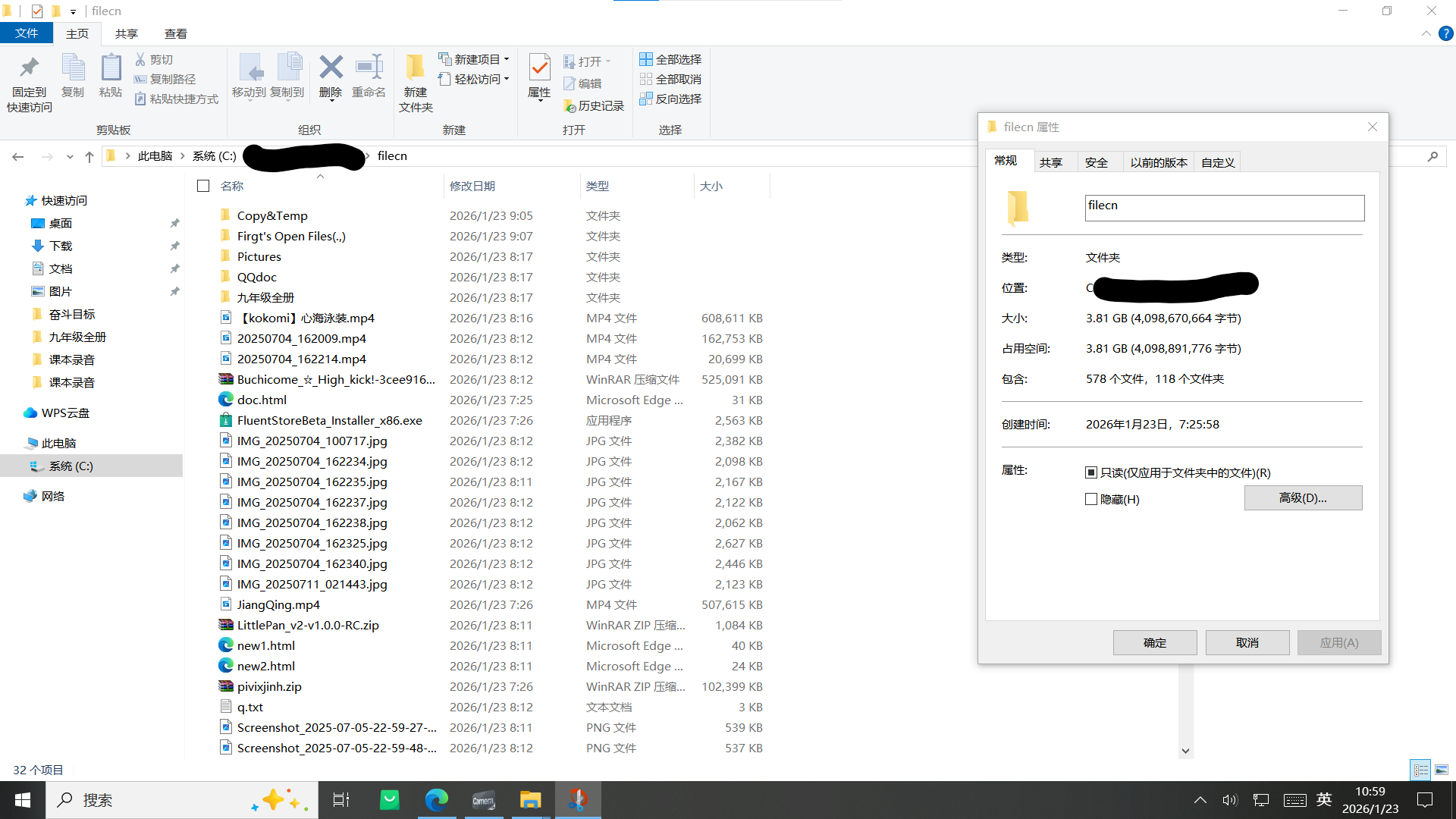1456x819 pixels.
Task: Switch to the Security tab in properties
Action: 1096,162
